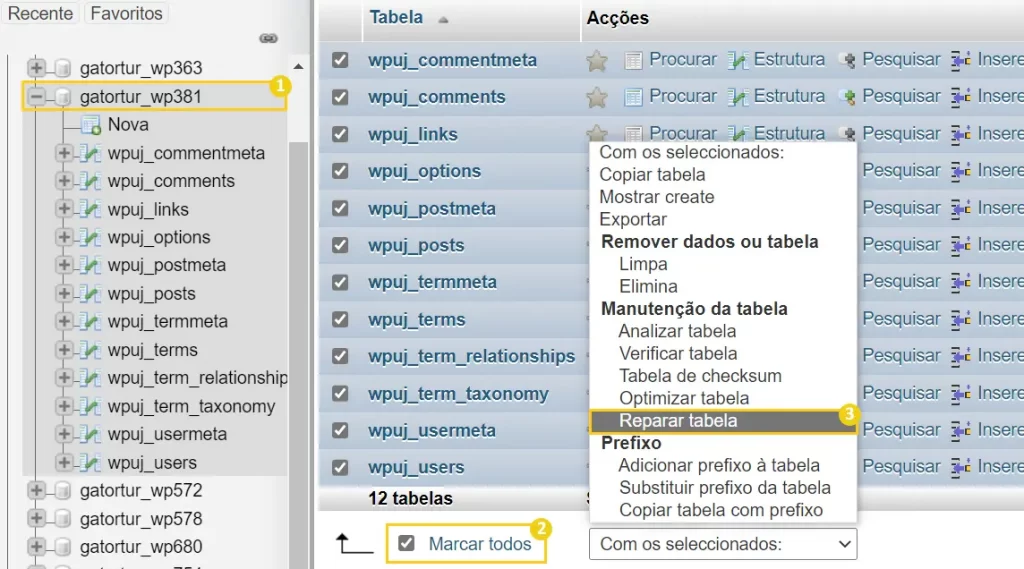Toggle the Marcar todos checkbox
The width and height of the screenshot is (1024, 569).
pyautogui.click(x=406, y=543)
